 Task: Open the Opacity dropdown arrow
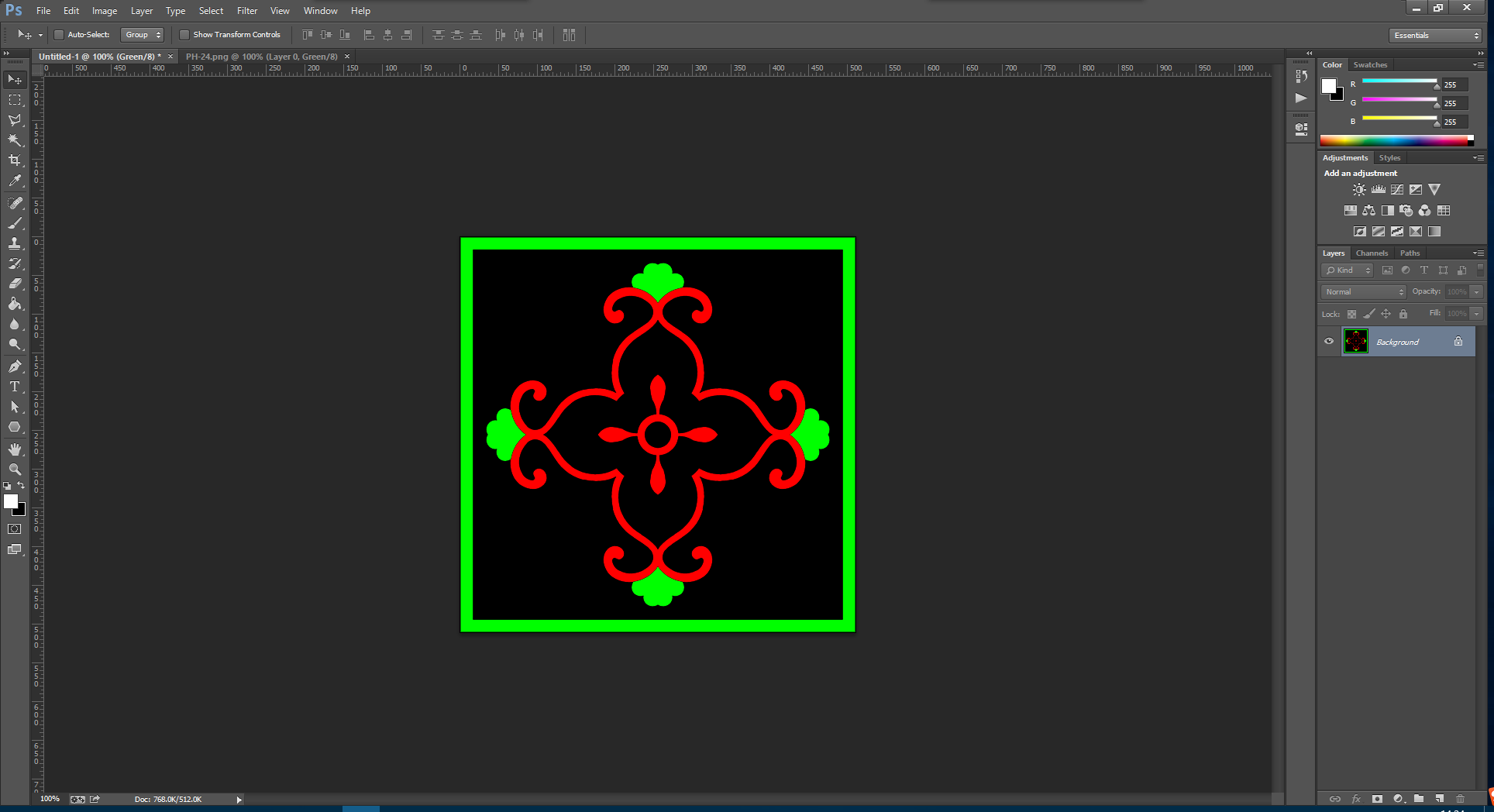pos(1477,292)
